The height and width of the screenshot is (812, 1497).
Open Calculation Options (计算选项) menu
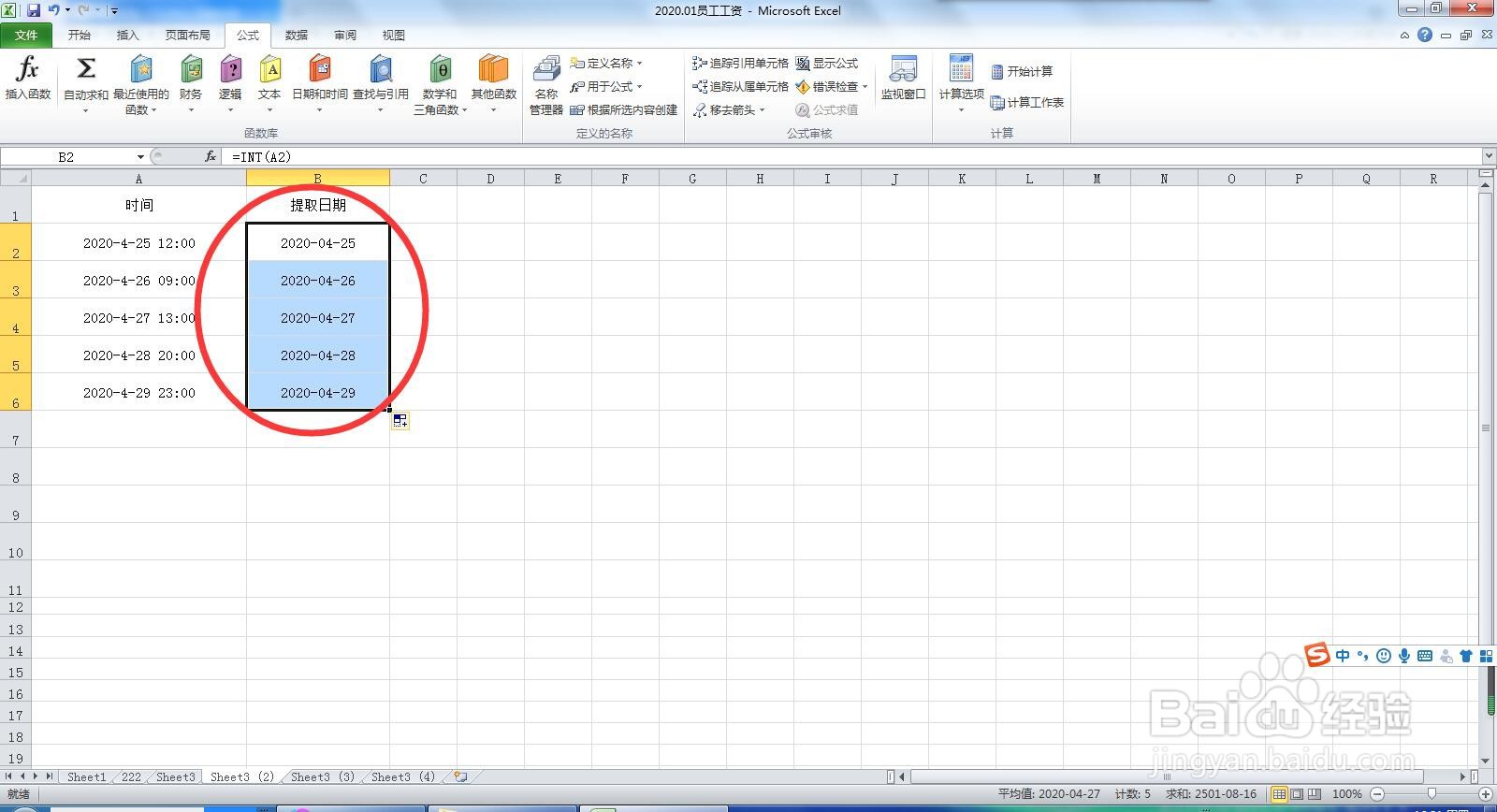pyautogui.click(x=961, y=84)
